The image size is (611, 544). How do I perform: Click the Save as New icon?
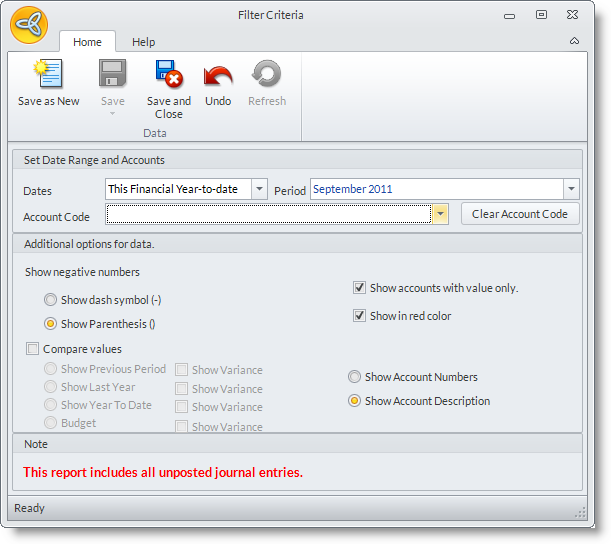click(x=48, y=76)
